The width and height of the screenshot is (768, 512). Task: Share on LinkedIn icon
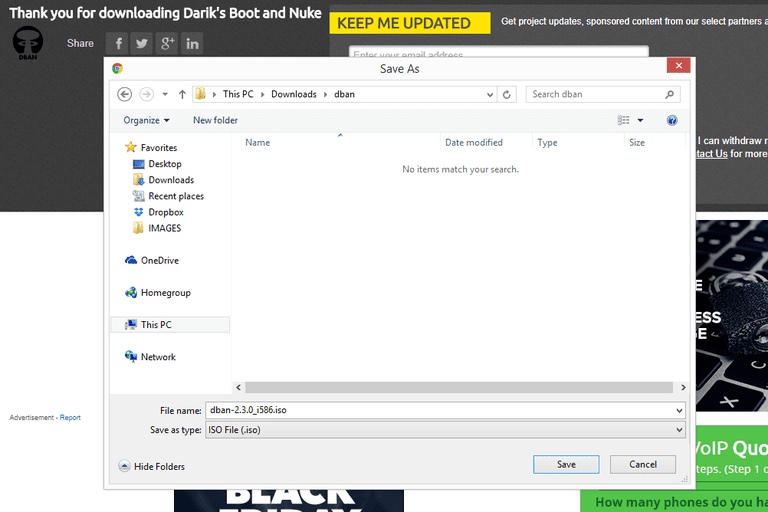pos(192,44)
